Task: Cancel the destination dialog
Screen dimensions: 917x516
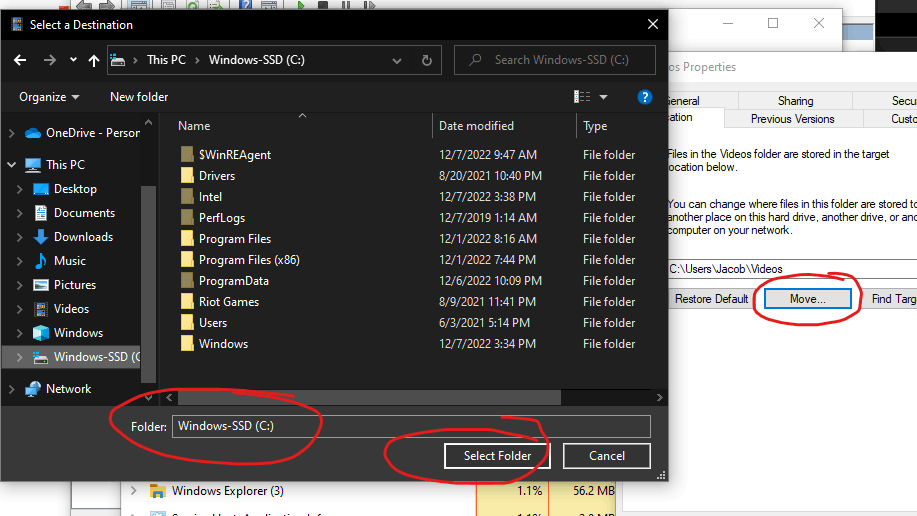Action: tap(606, 456)
